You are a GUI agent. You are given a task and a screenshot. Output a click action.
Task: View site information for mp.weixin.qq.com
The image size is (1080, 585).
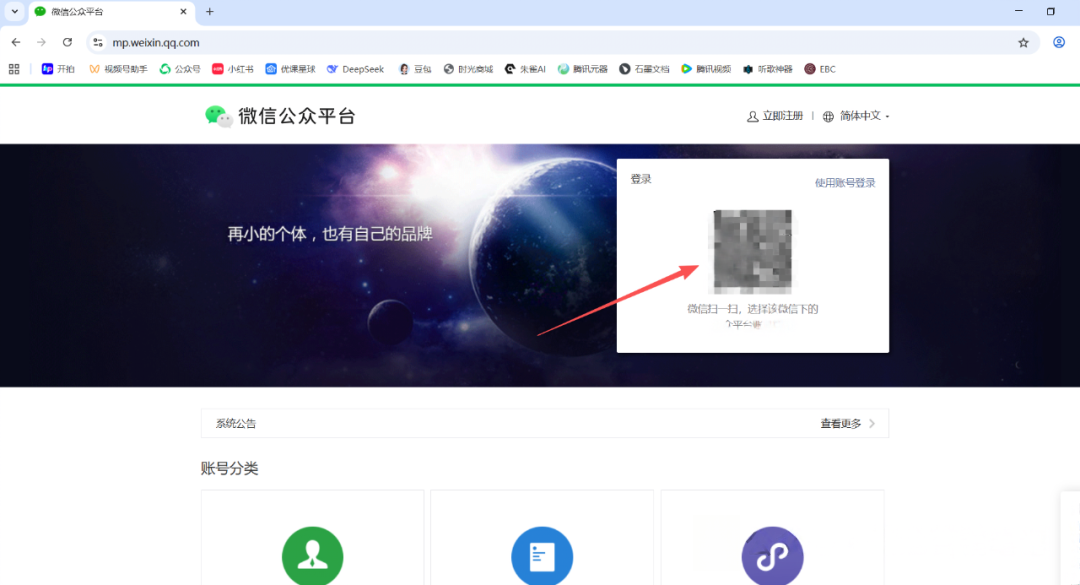click(98, 43)
